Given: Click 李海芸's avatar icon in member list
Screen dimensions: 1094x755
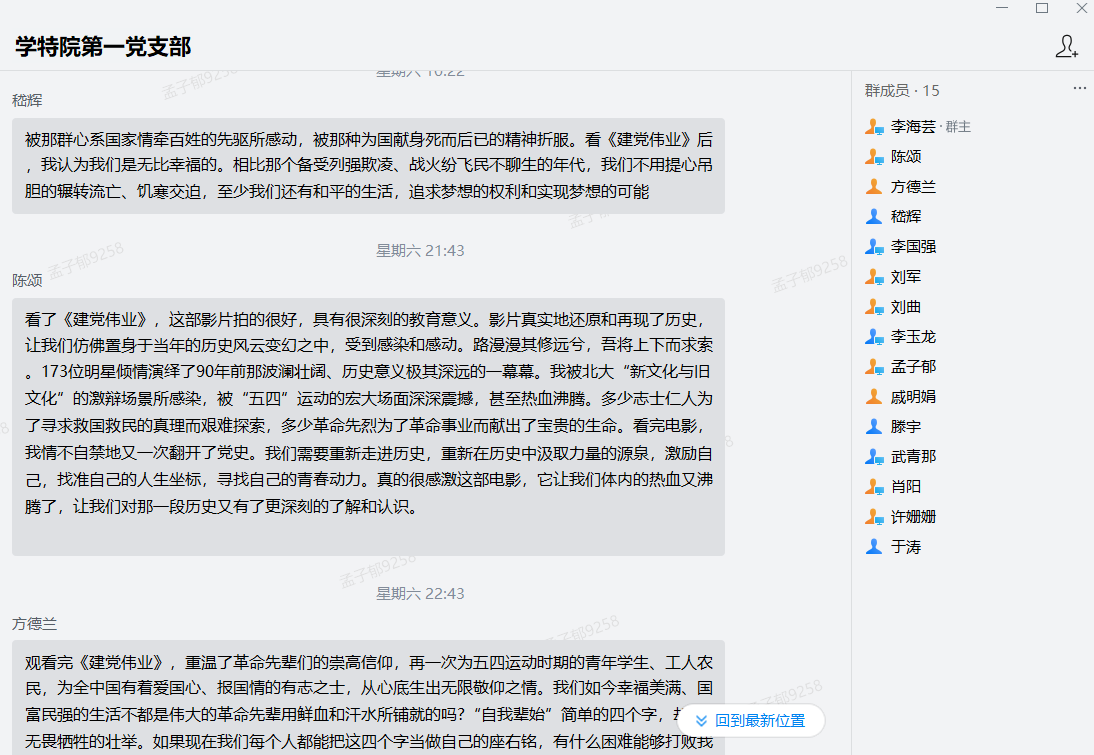Looking at the screenshot, I should click(874, 127).
